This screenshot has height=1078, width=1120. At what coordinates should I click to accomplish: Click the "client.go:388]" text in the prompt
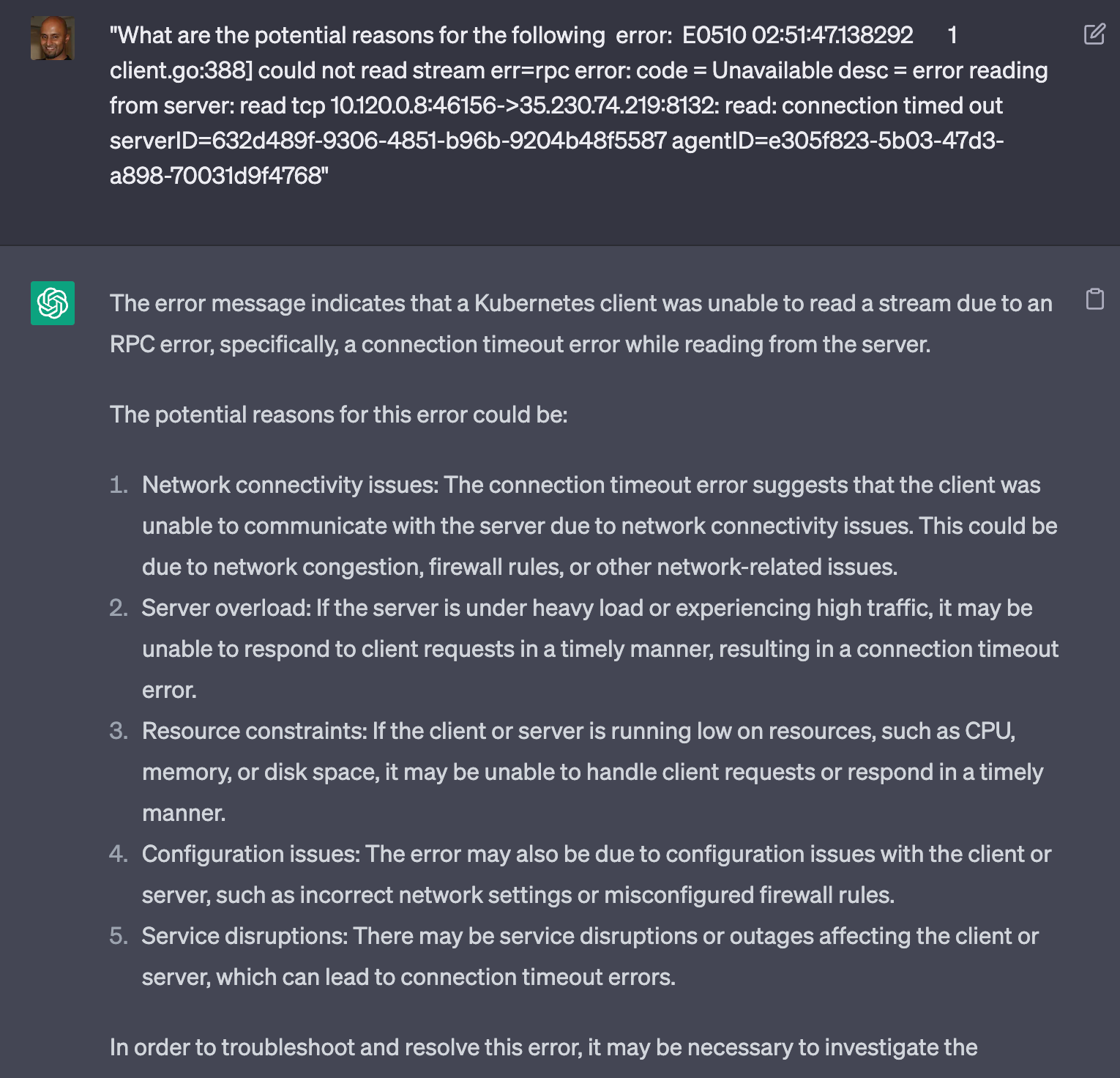pos(181,70)
